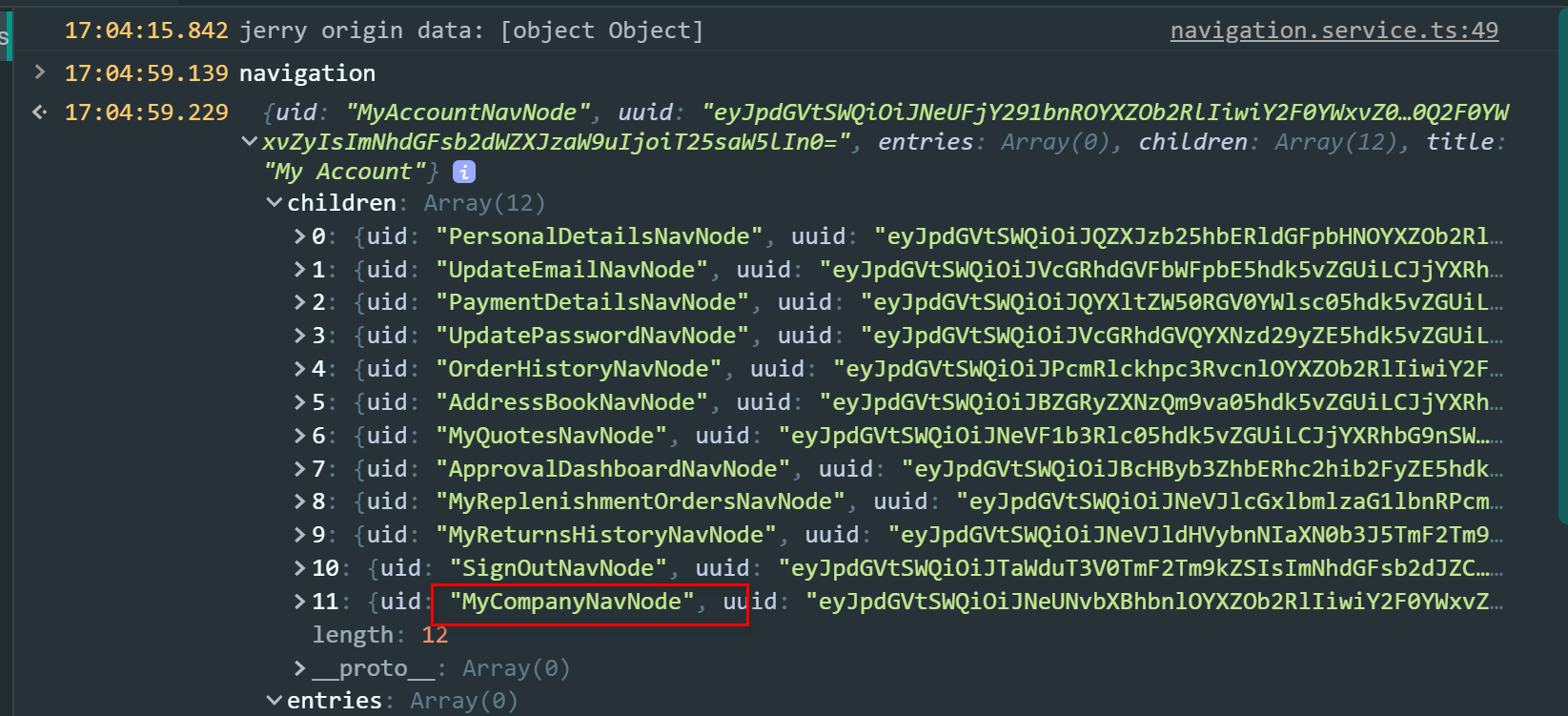The width and height of the screenshot is (1568, 716).
Task: Expand child 7 ApprovalDashboardNavNode
Action: coord(300,469)
